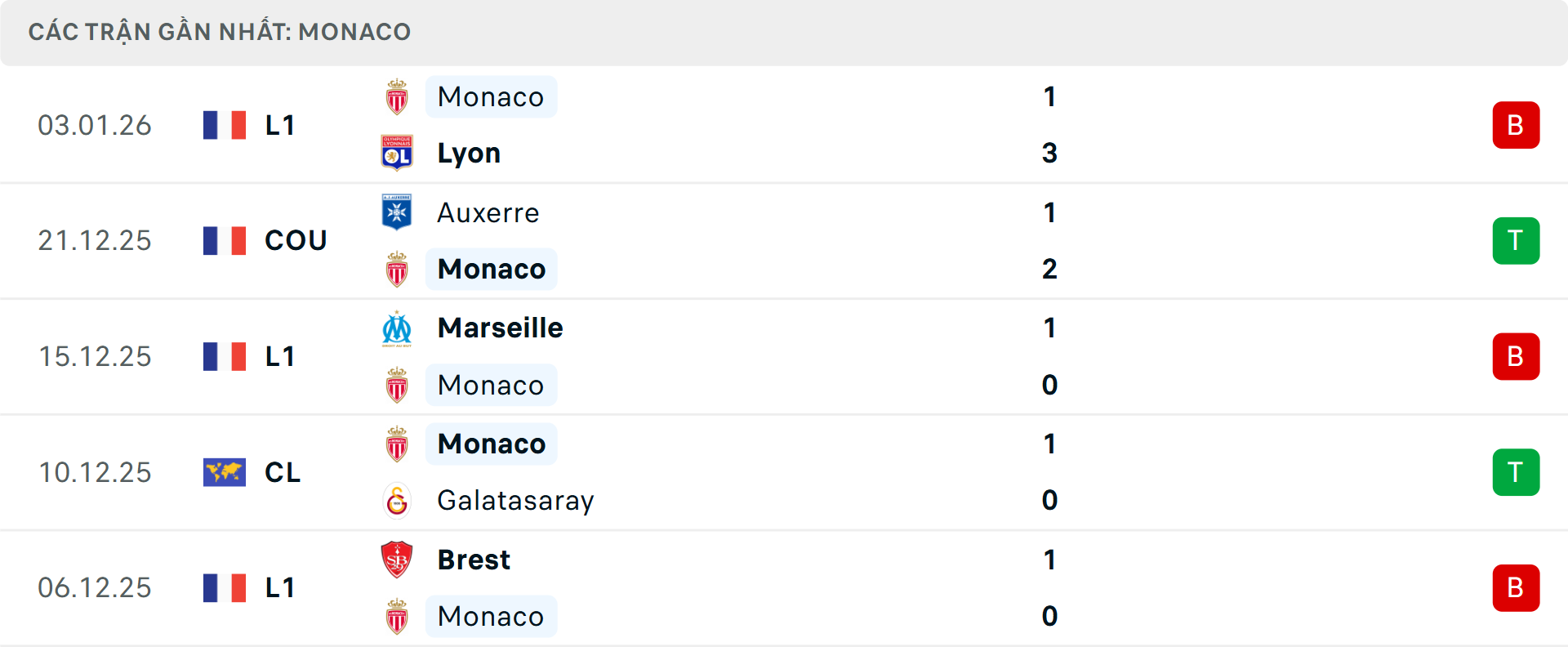Click the green T result indicator for Galatasaray match
This screenshot has height=647, width=1568.
click(x=1516, y=472)
